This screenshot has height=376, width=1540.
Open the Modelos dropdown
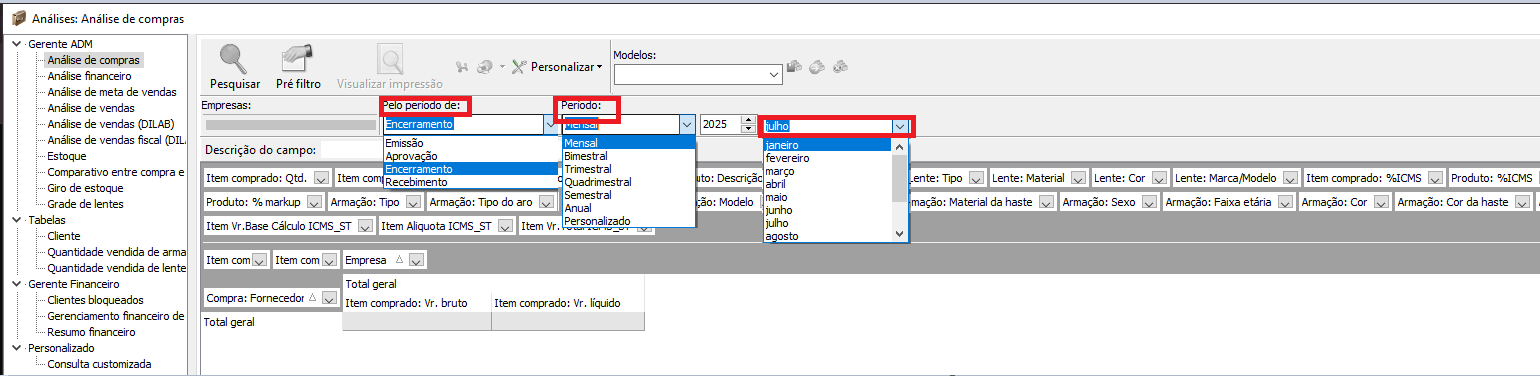[x=774, y=74]
